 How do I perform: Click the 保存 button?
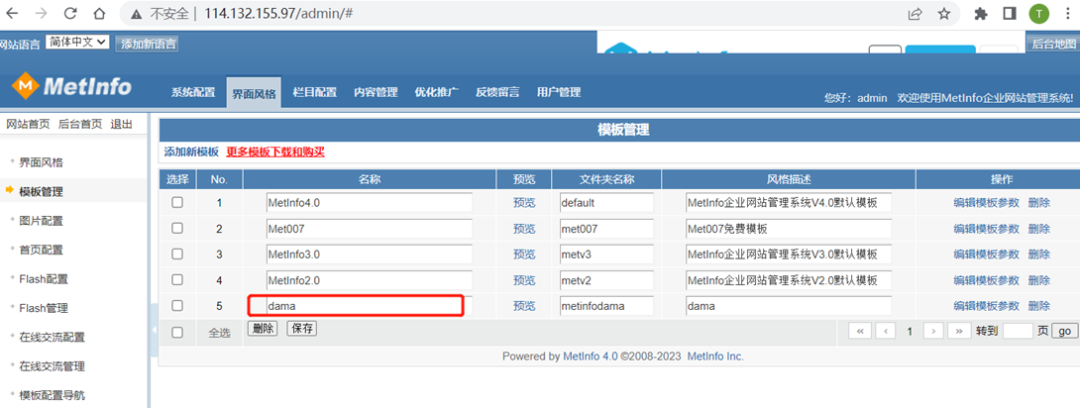302,329
